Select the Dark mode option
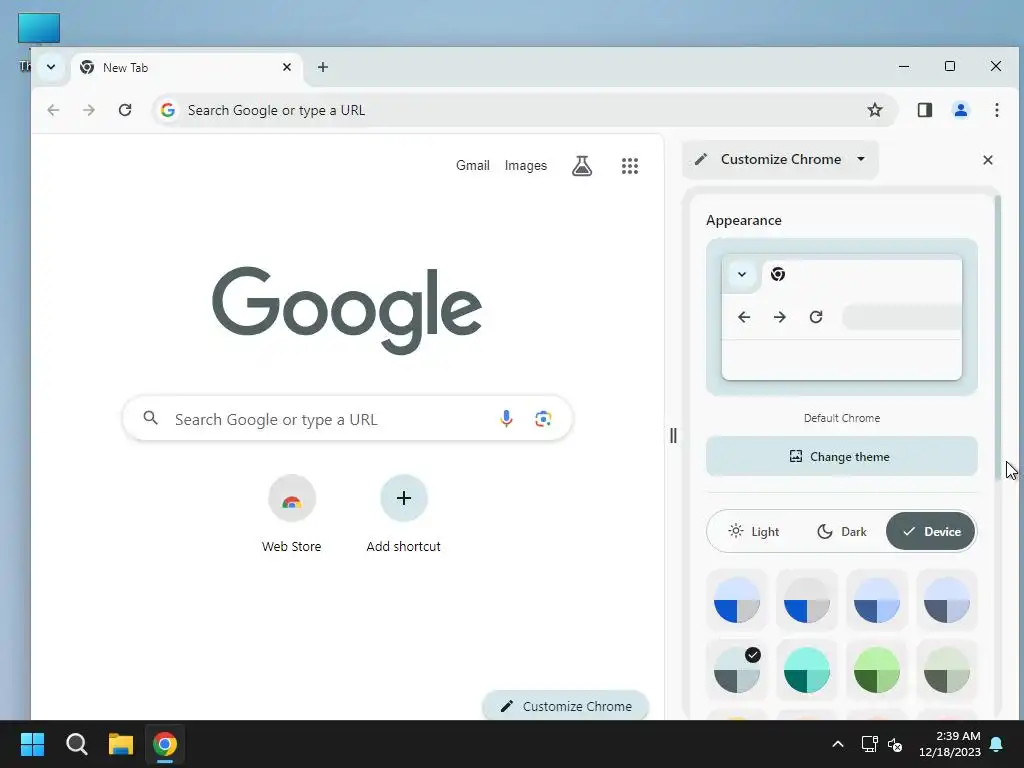This screenshot has width=1024, height=768. click(842, 532)
